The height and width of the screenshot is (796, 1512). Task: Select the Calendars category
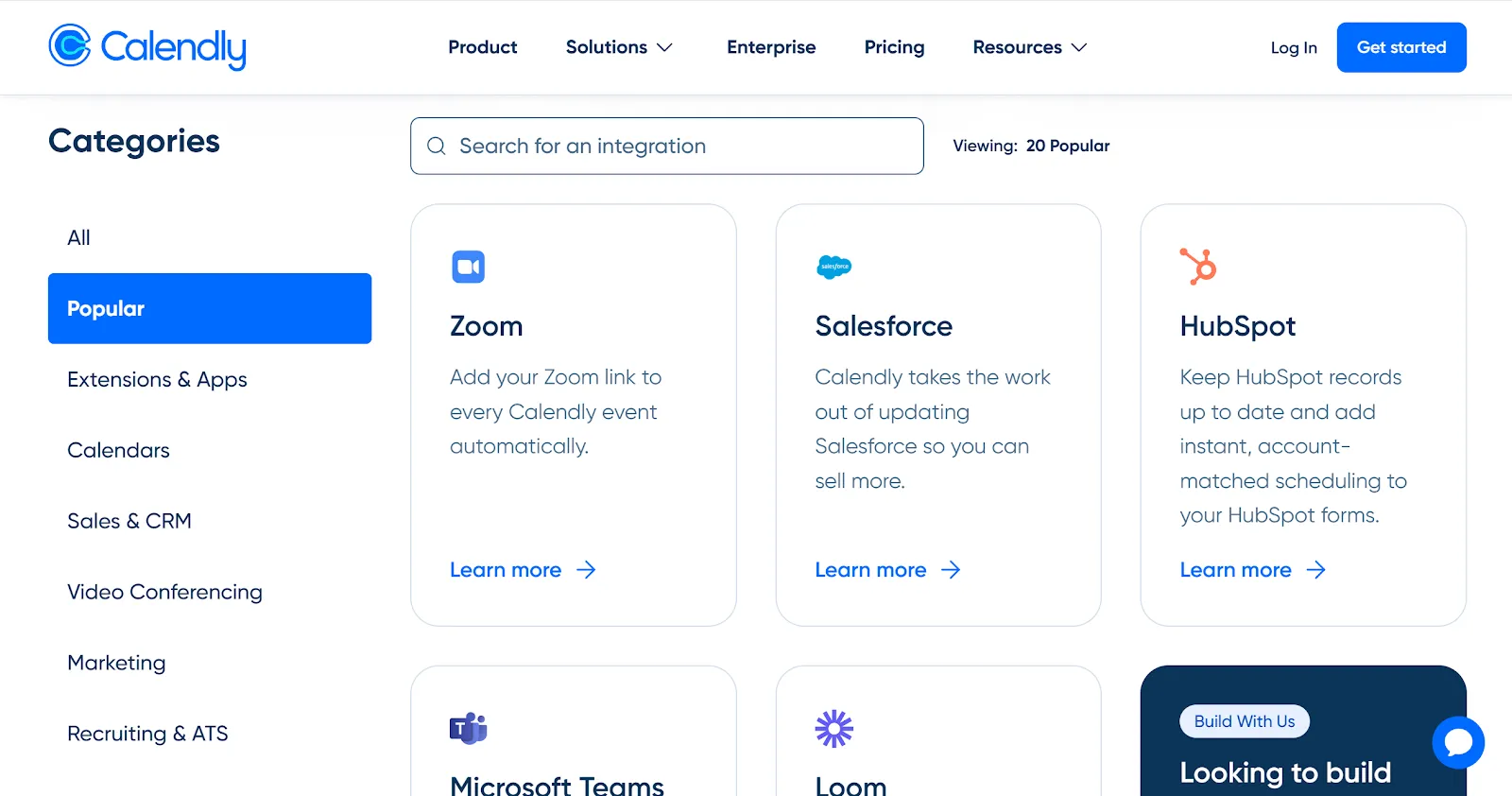[x=210, y=450]
